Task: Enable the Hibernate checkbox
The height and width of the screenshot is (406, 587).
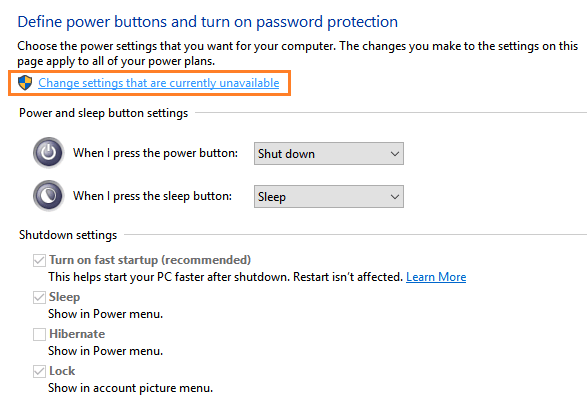Action: pos(39,334)
